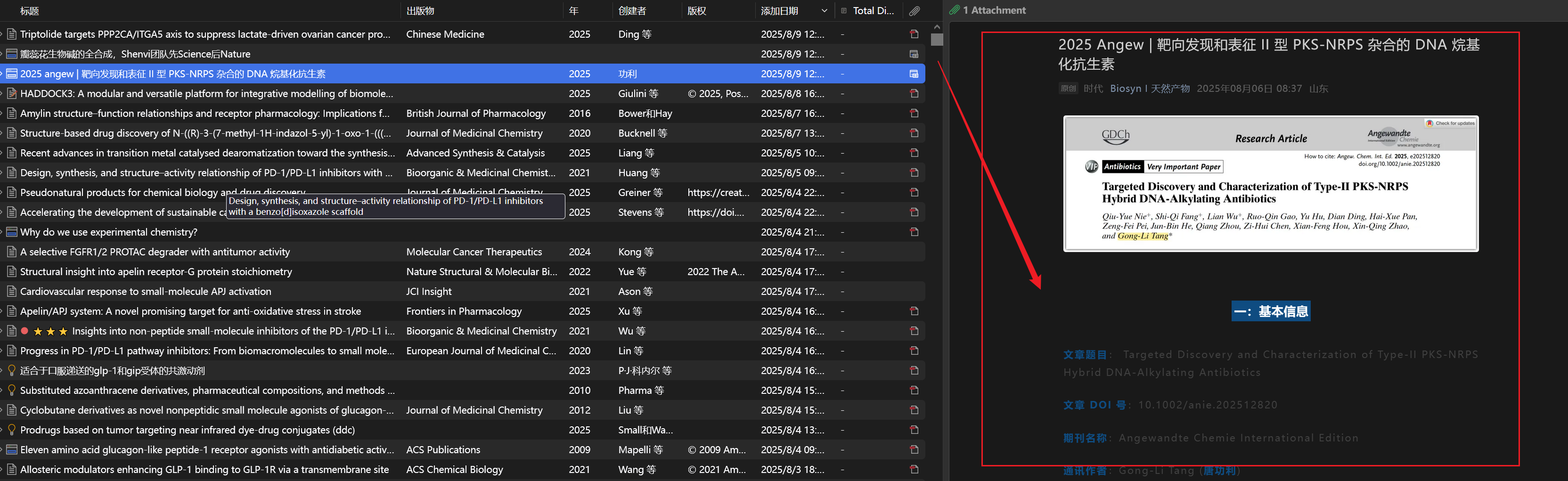The width and height of the screenshot is (1568, 481).
Task: Click the date cell 2025/8/3 18:...
Action: [x=792, y=469]
